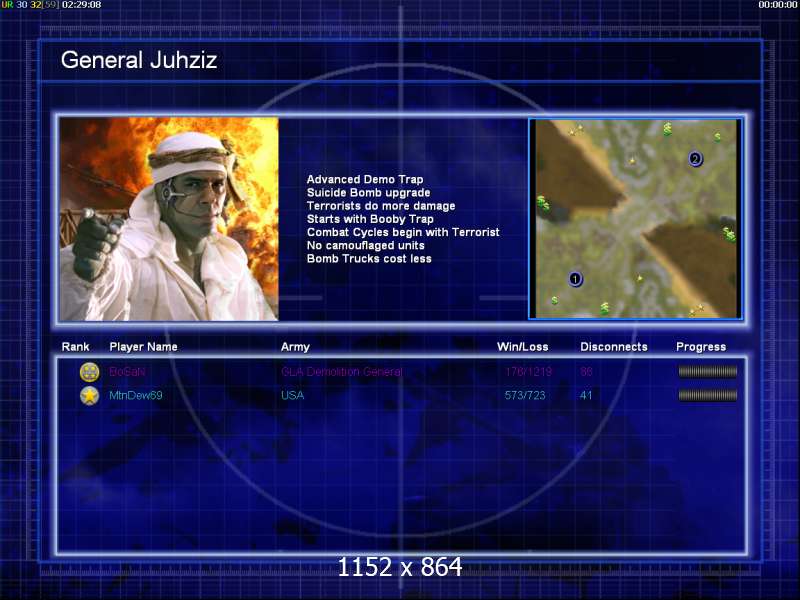Click the rank medal icon beside MtnDew69

pos(89,395)
